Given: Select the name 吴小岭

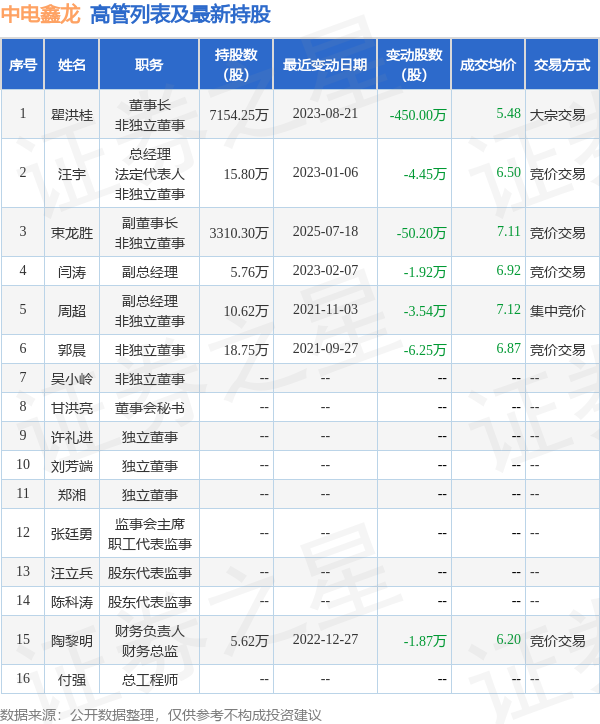Looking at the screenshot, I should pyautogui.click(x=72, y=379).
